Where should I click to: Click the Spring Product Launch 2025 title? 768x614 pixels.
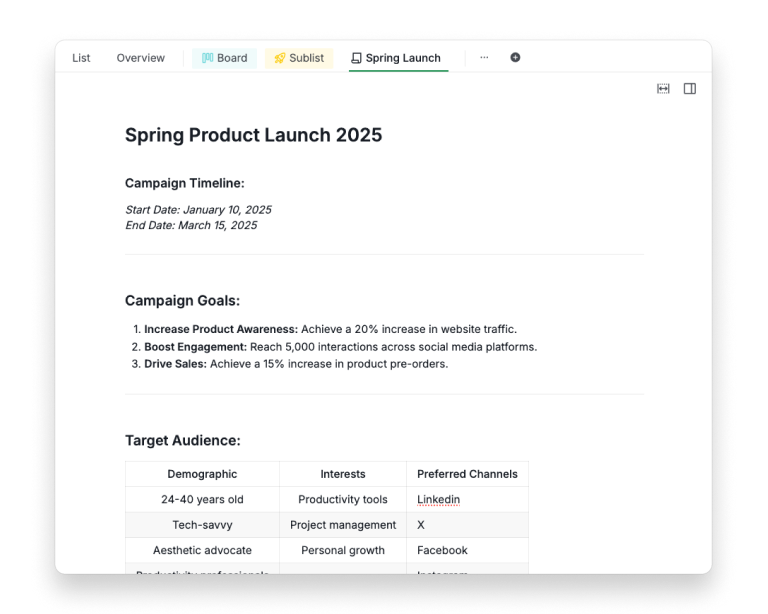[253, 135]
